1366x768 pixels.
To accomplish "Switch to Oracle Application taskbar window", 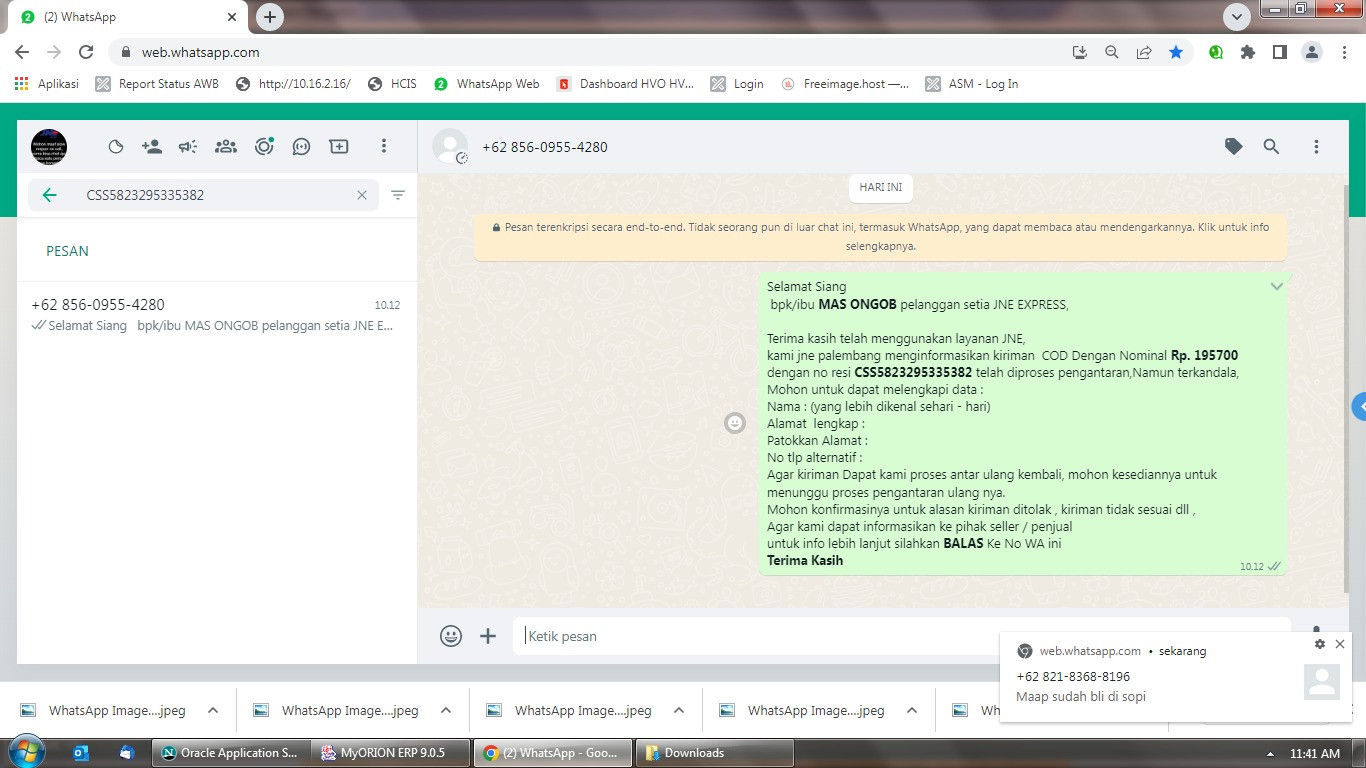I will (230, 753).
